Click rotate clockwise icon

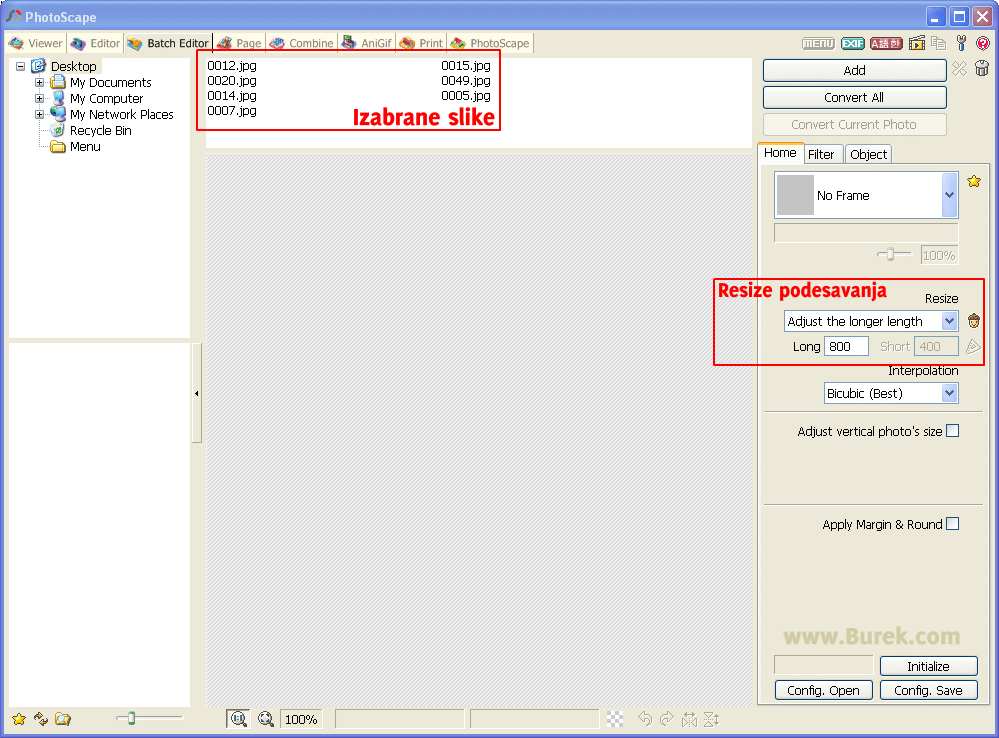coord(666,719)
